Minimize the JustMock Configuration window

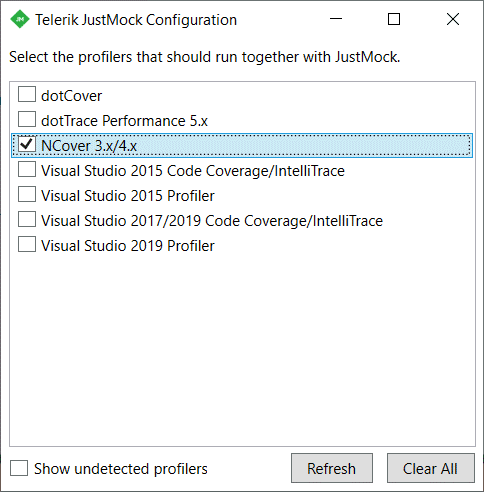click(x=336, y=19)
